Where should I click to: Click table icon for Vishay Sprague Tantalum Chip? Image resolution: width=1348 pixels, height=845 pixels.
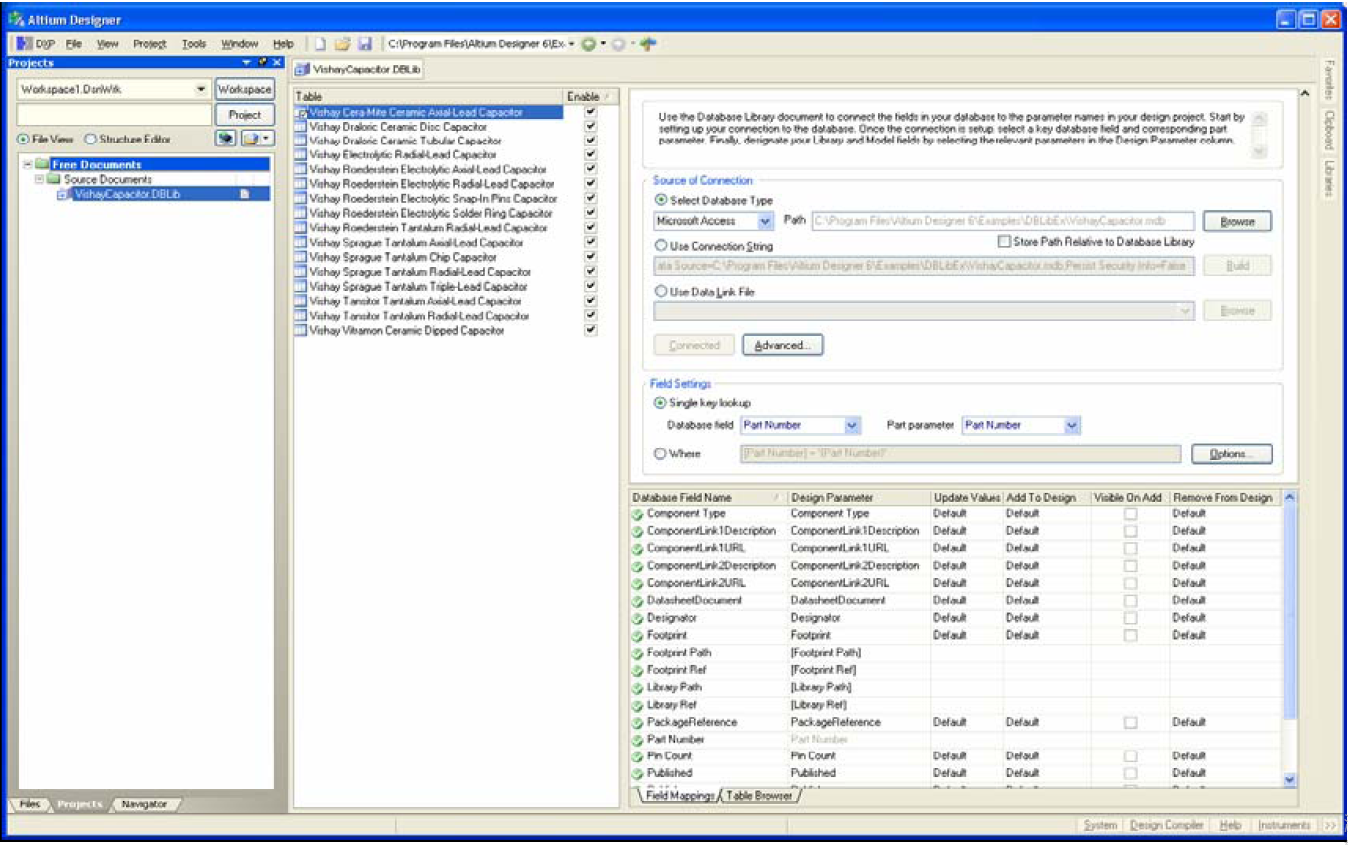pos(301,257)
